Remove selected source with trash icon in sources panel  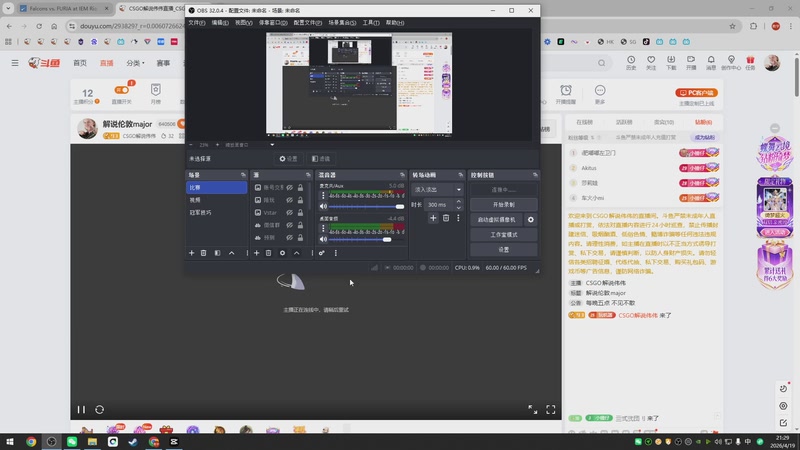pyautogui.click(x=268, y=253)
